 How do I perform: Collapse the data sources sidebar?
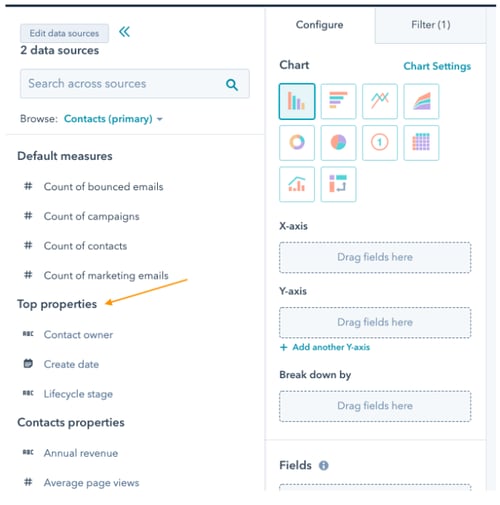[124, 32]
